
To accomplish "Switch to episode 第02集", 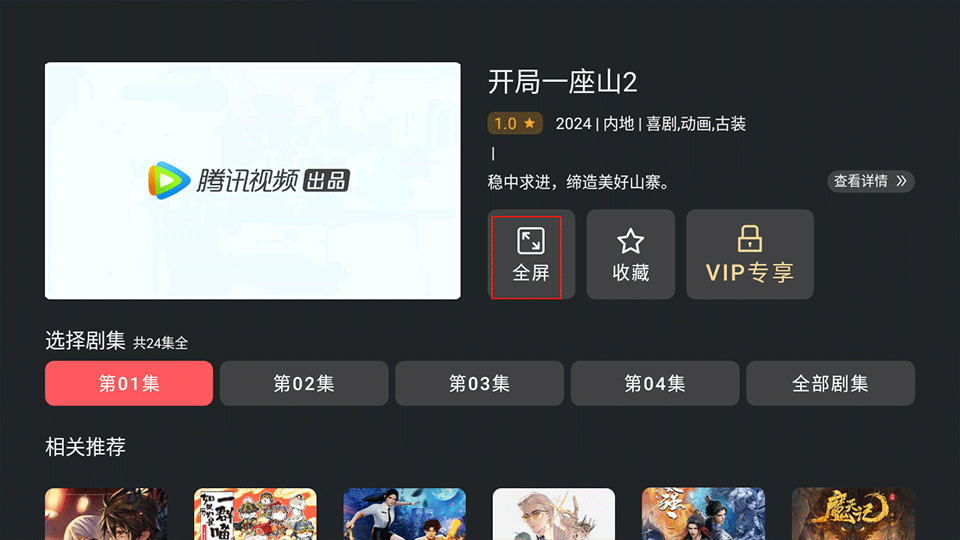I will point(304,383).
